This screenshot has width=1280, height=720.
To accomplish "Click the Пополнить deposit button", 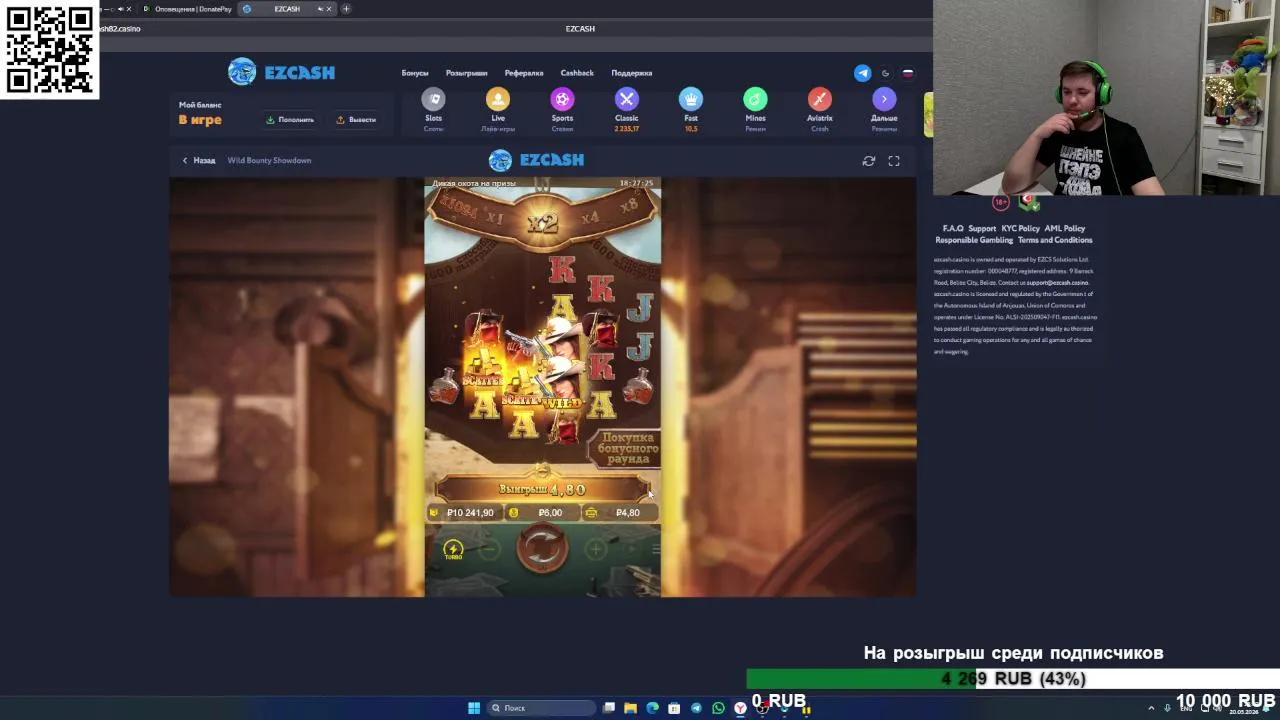I will 290,120.
